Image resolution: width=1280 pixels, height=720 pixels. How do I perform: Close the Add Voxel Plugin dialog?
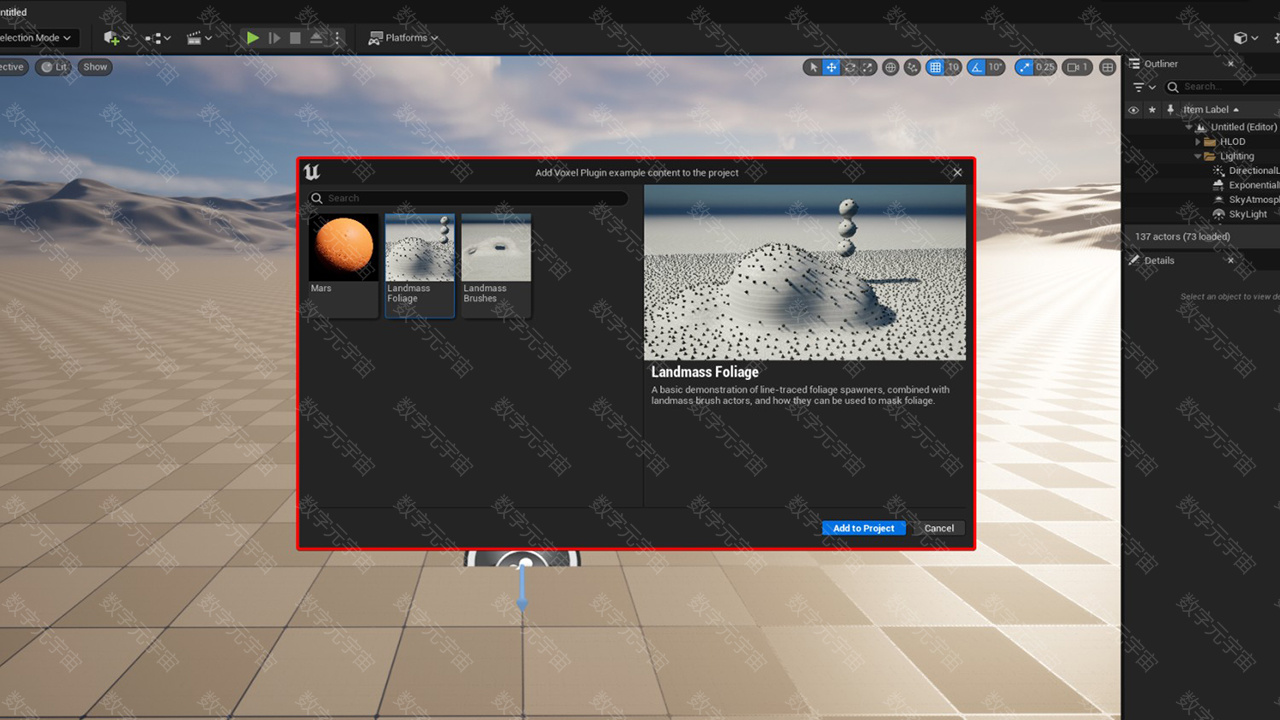(957, 172)
